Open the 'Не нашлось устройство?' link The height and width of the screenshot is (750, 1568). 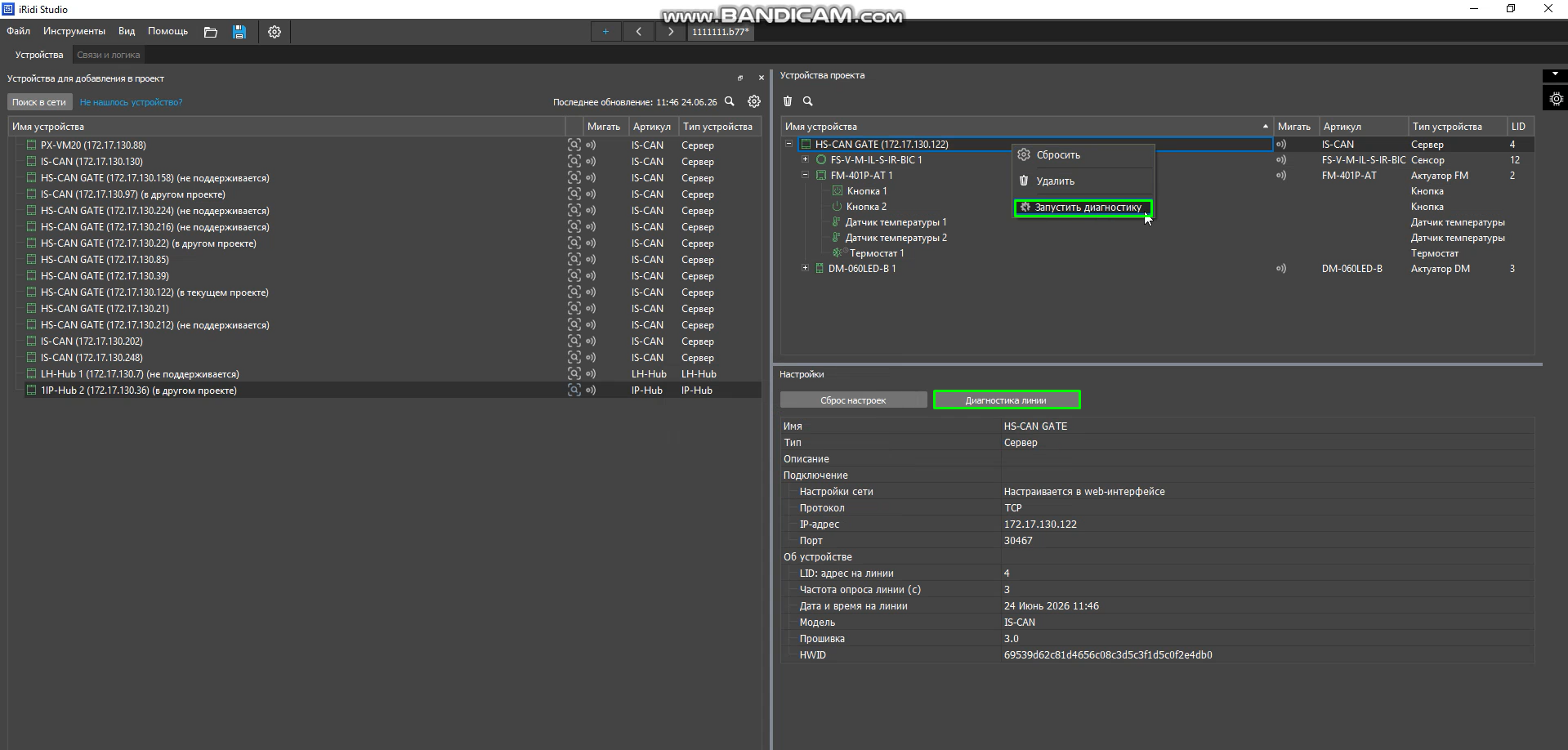pyautogui.click(x=131, y=102)
